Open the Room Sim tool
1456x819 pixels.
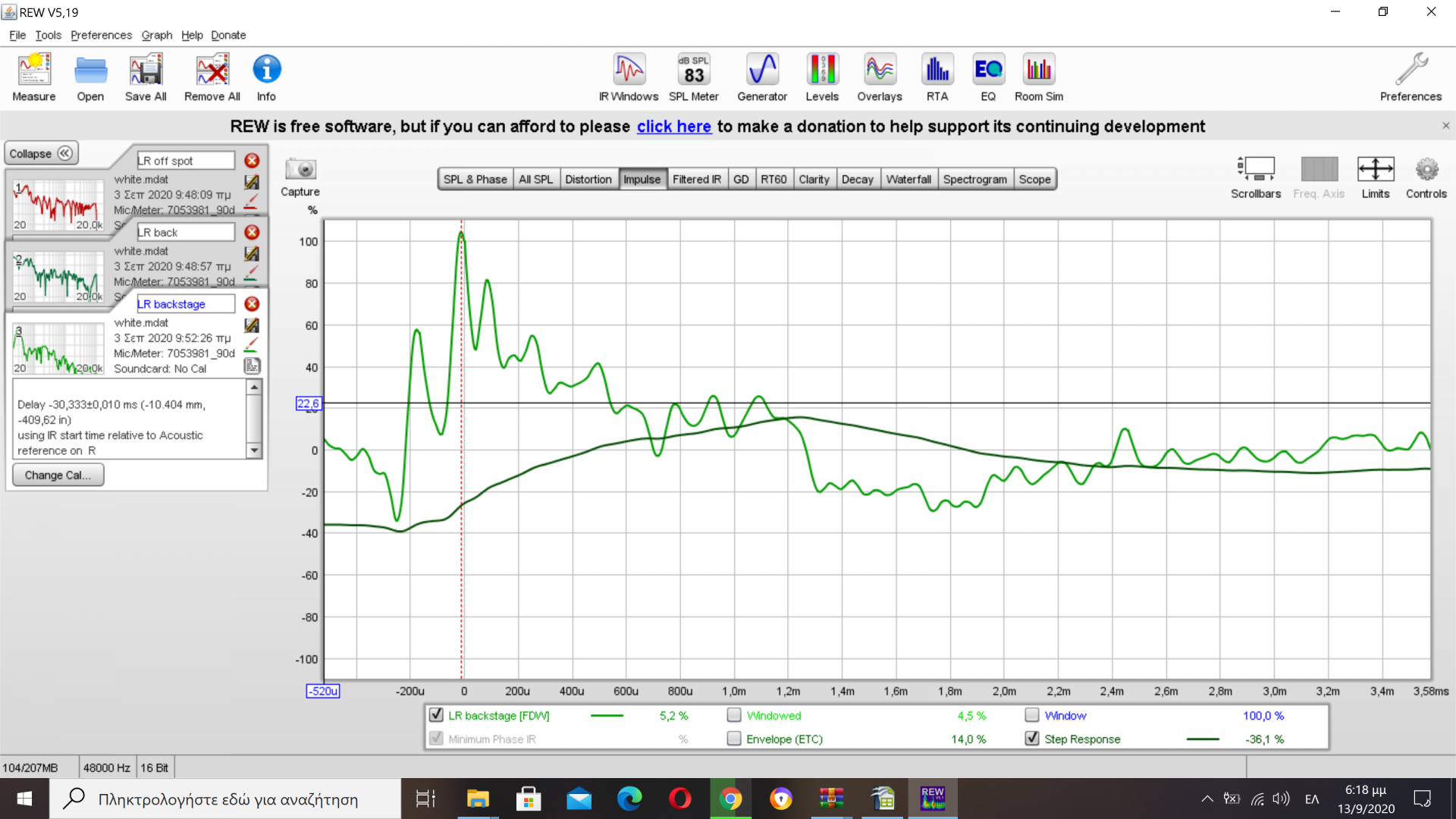click(1039, 77)
